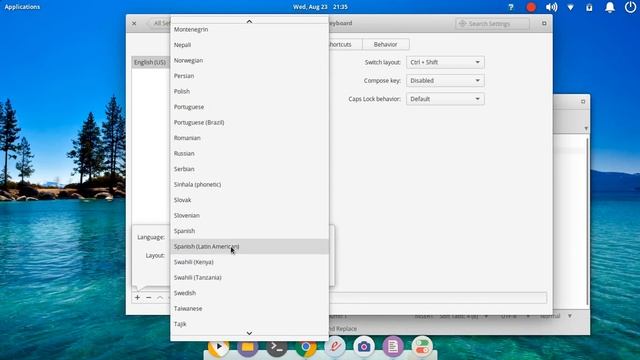Pick Slovak from the list
The image size is (640, 360).
[x=249, y=200]
